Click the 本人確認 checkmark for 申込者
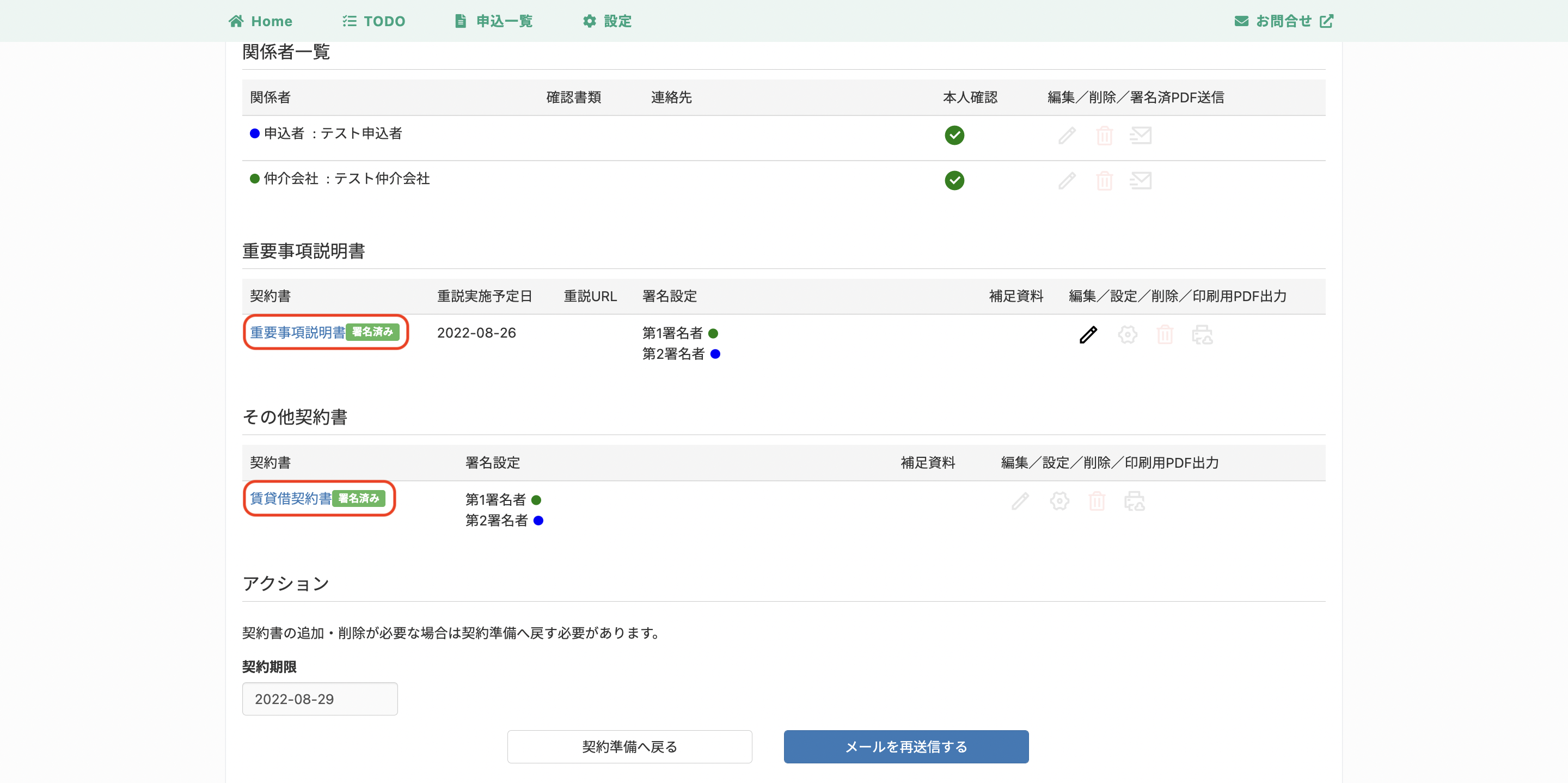The image size is (1568, 783). (x=954, y=135)
